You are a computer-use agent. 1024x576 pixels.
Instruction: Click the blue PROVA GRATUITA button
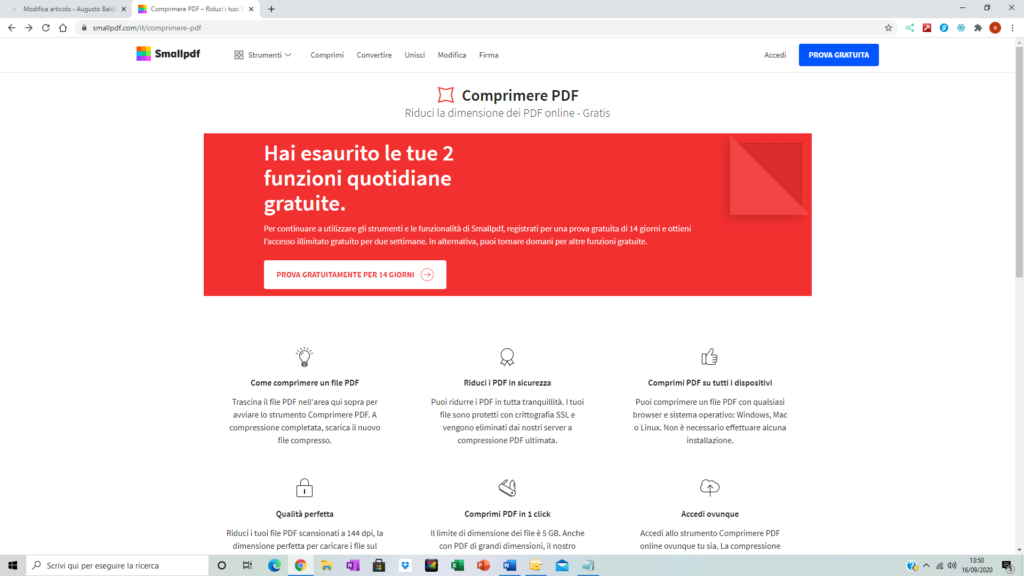pyautogui.click(x=839, y=55)
